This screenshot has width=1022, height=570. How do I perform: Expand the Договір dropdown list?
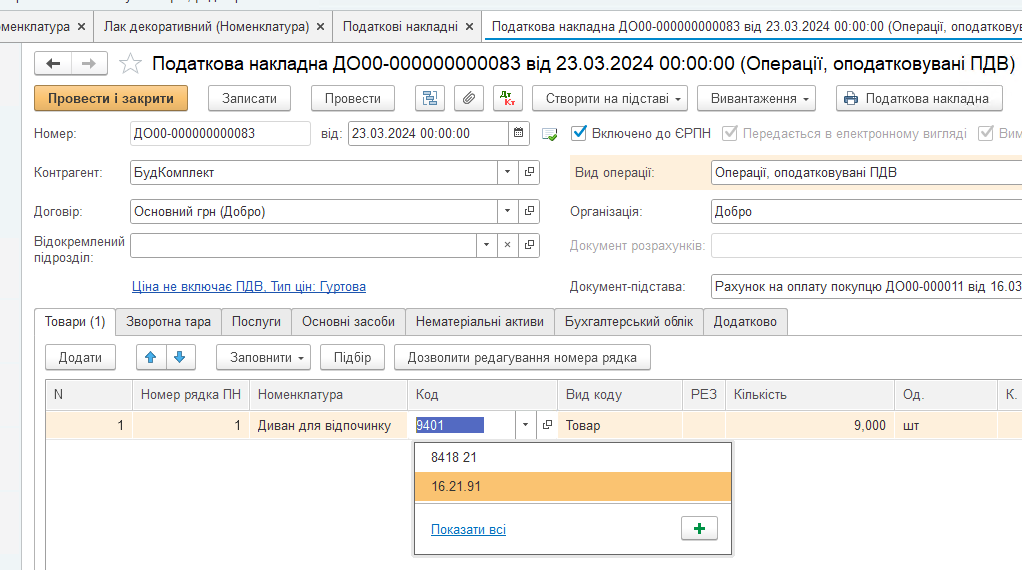pyautogui.click(x=507, y=212)
